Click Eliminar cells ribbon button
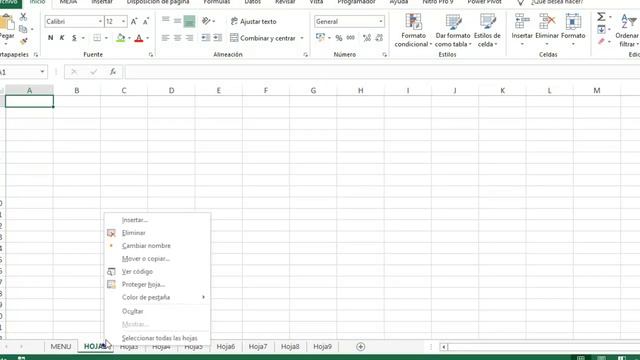Image resolution: width=640 pixels, height=360 pixels. [547, 30]
